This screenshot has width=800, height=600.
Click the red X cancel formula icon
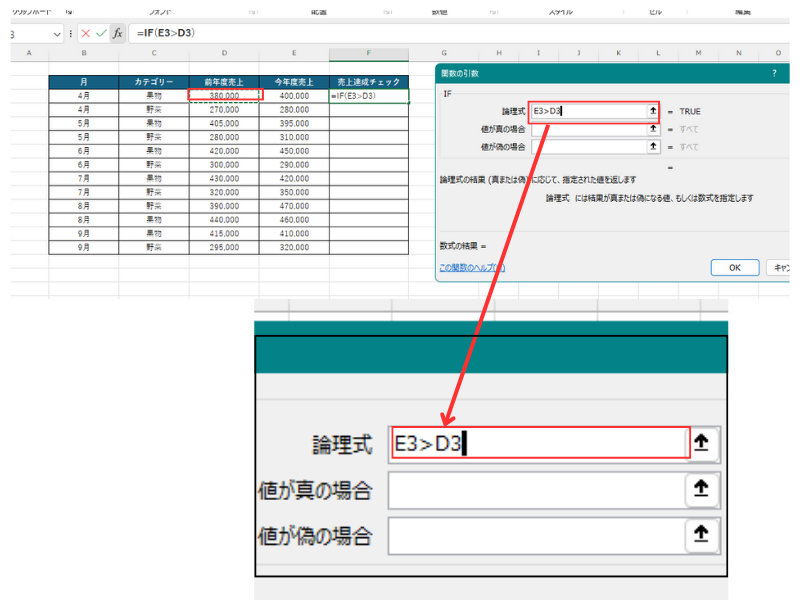(x=85, y=33)
